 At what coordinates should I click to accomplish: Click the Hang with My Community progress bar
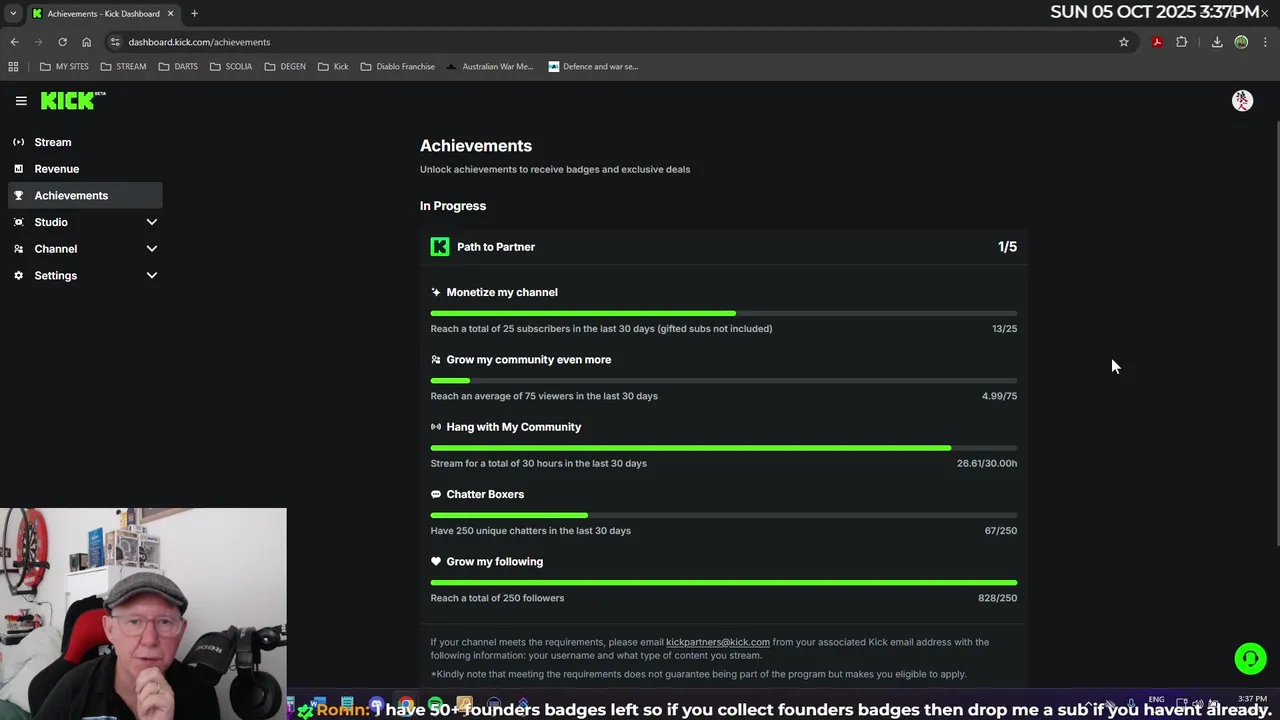[724, 448]
